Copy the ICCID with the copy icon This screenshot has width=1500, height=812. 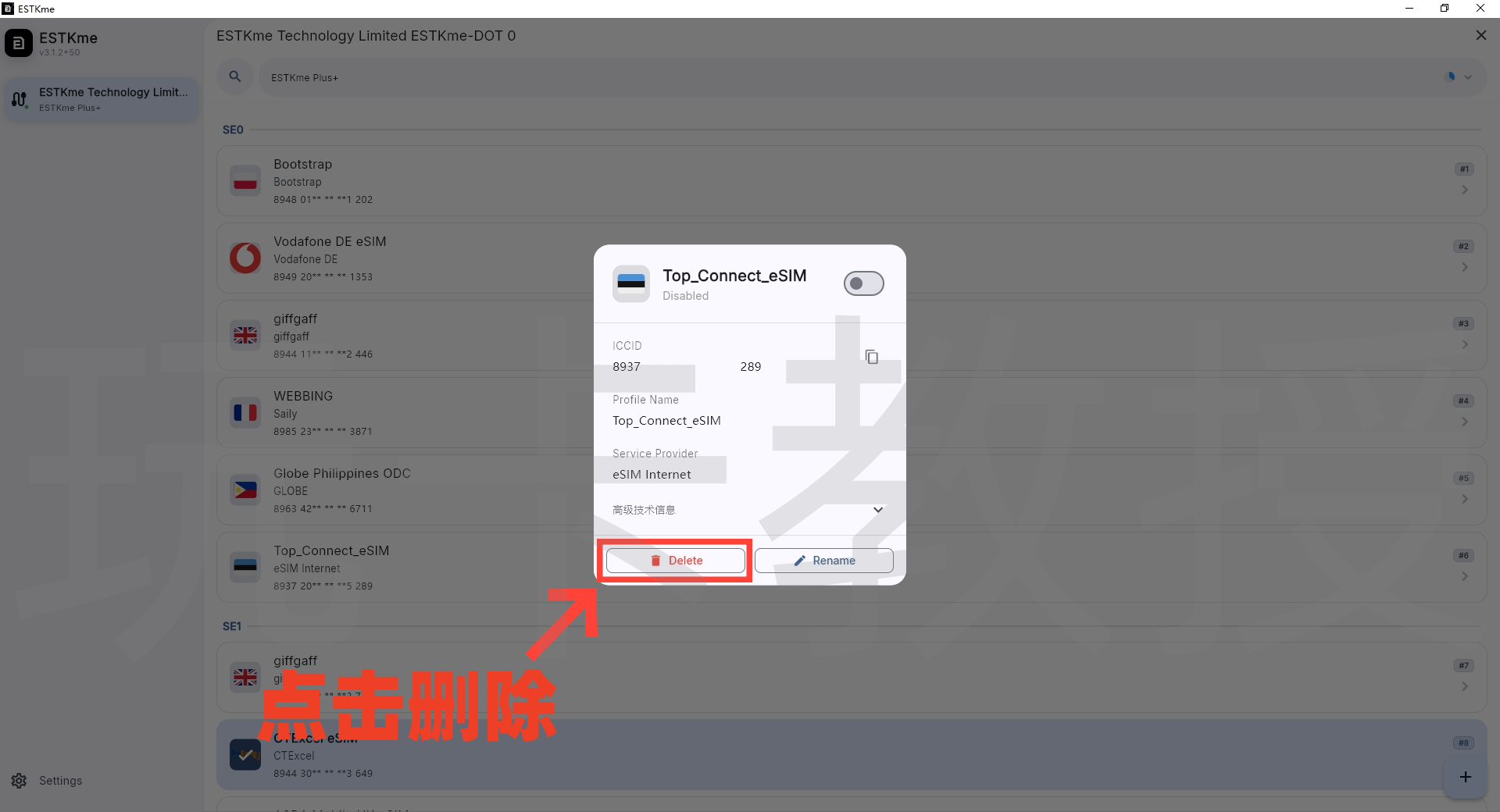(872, 357)
